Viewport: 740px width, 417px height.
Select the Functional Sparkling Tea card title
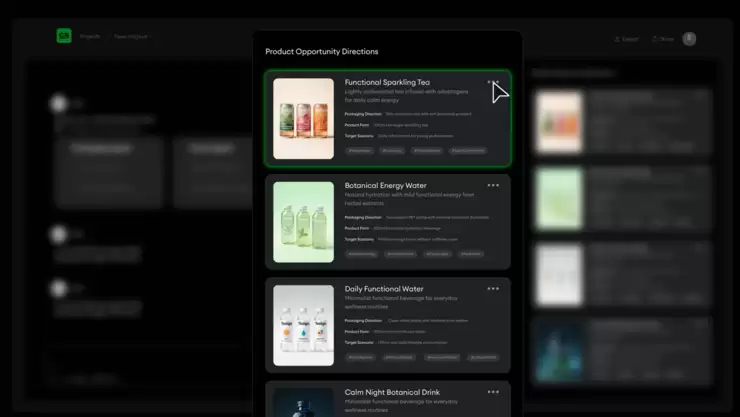click(x=387, y=82)
